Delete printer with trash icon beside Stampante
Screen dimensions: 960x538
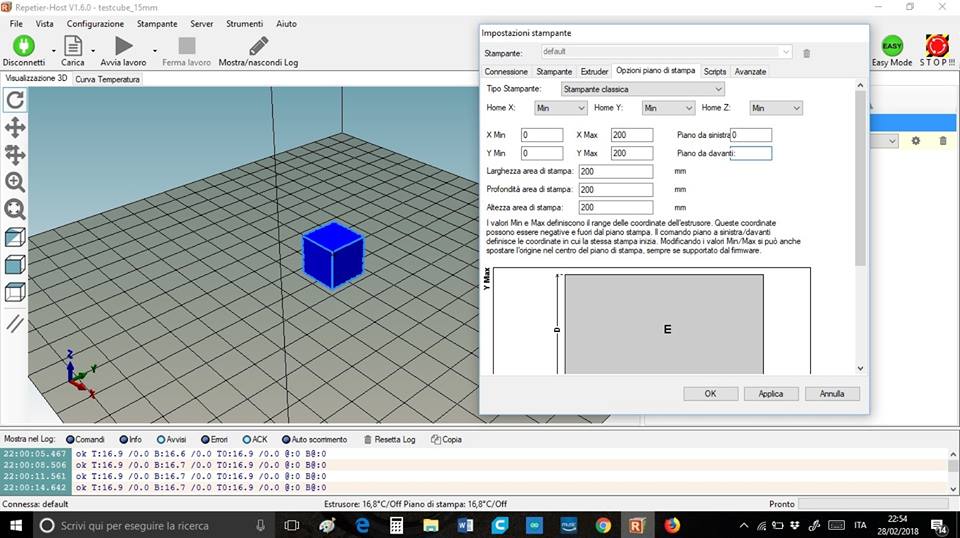[x=806, y=53]
